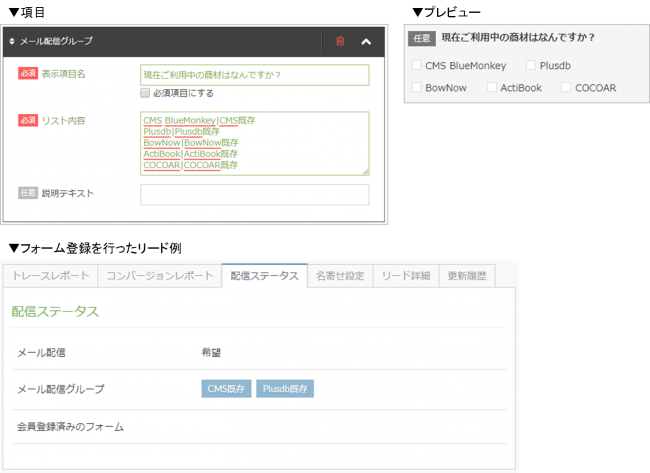Open the トレースレポート tab
This screenshot has width=650, height=473.
pyautogui.click(x=51, y=276)
